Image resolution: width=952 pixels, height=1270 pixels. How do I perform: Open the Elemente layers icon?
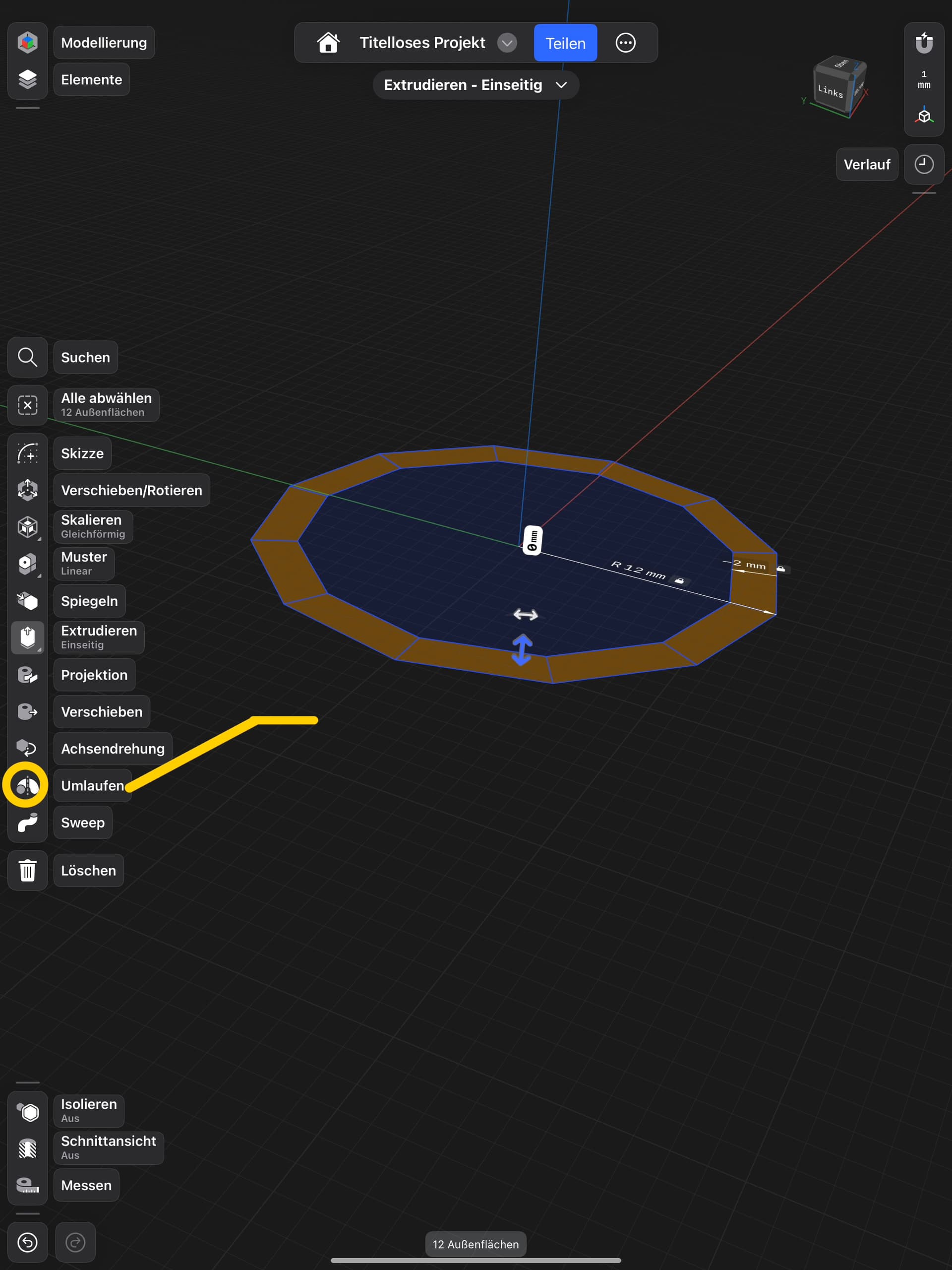[x=28, y=79]
